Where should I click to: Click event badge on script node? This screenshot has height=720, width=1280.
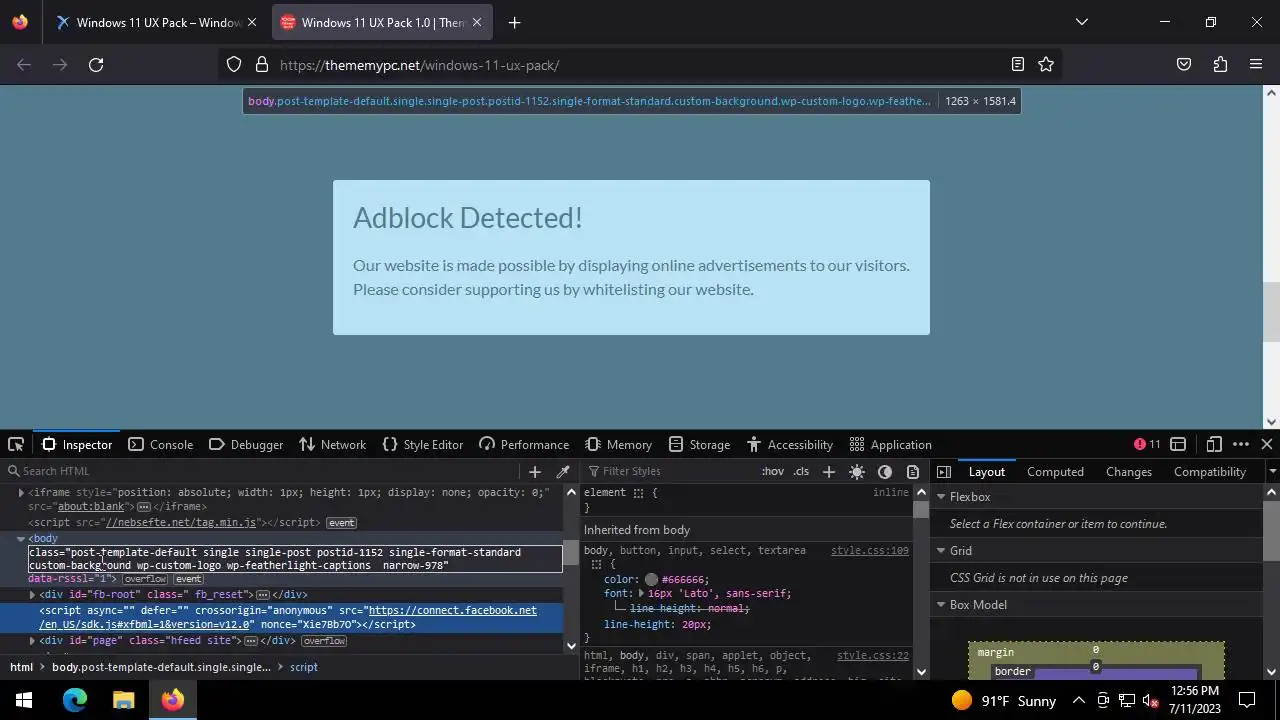pos(341,523)
